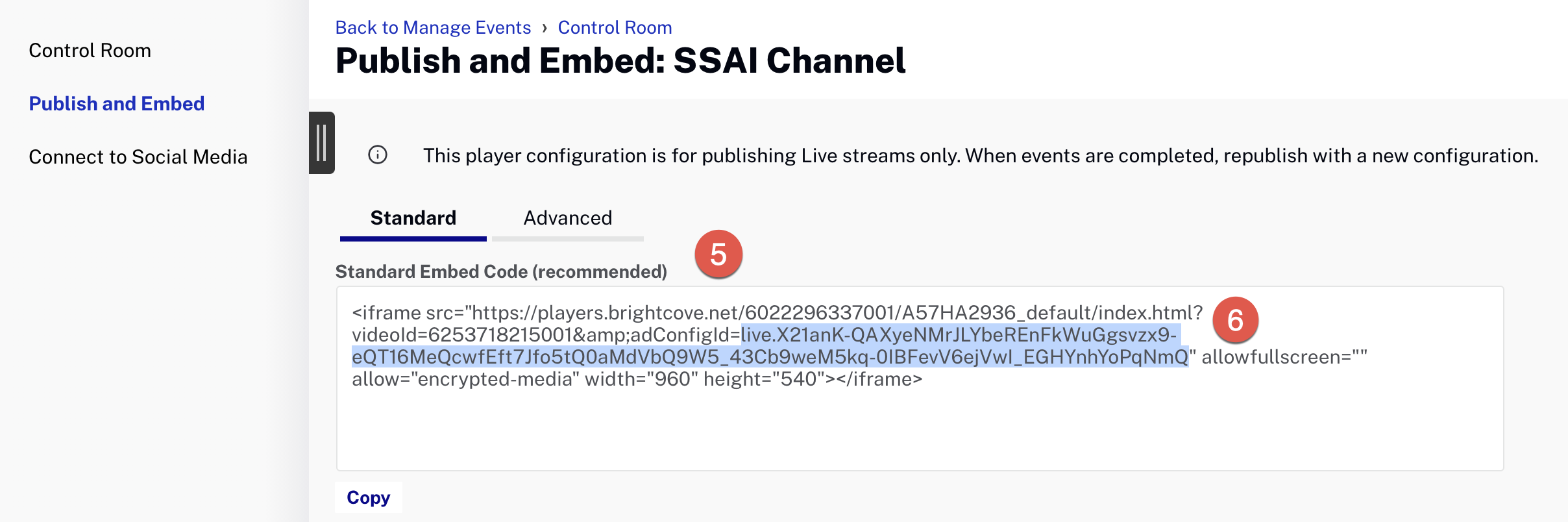Click the info circle icon
The width and height of the screenshot is (1568, 522).
click(x=378, y=155)
